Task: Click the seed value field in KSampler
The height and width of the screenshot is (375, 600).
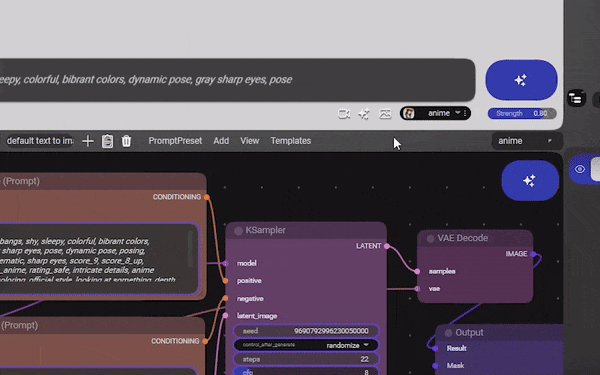Action: point(306,331)
